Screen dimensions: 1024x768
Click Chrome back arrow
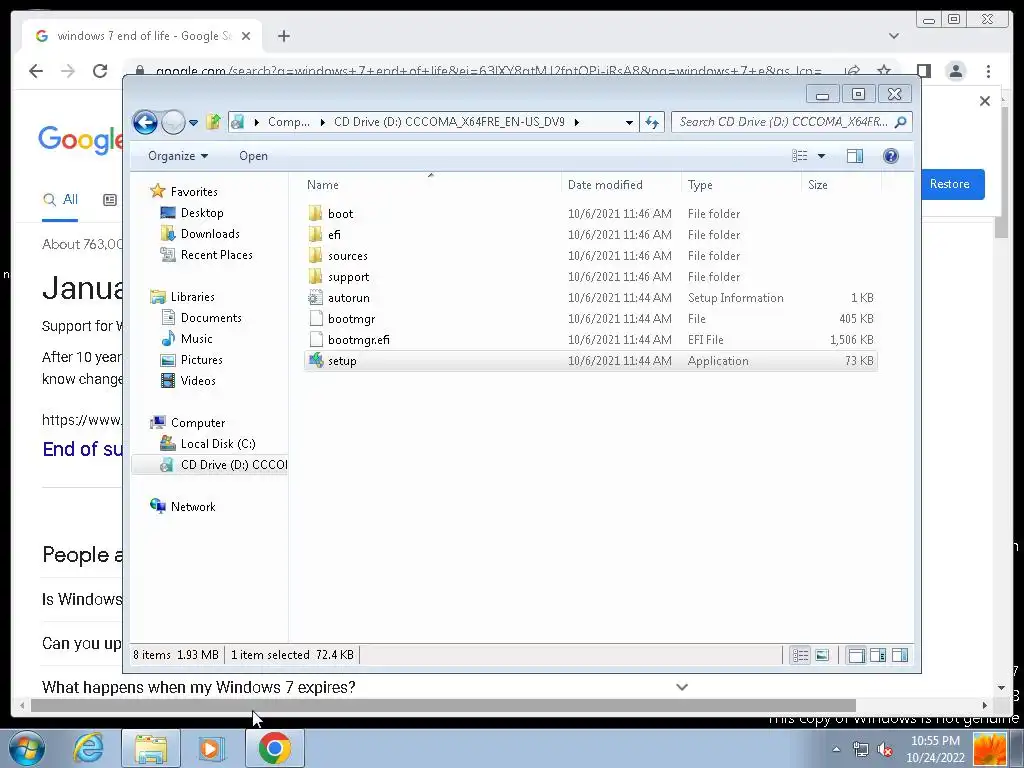(x=36, y=71)
